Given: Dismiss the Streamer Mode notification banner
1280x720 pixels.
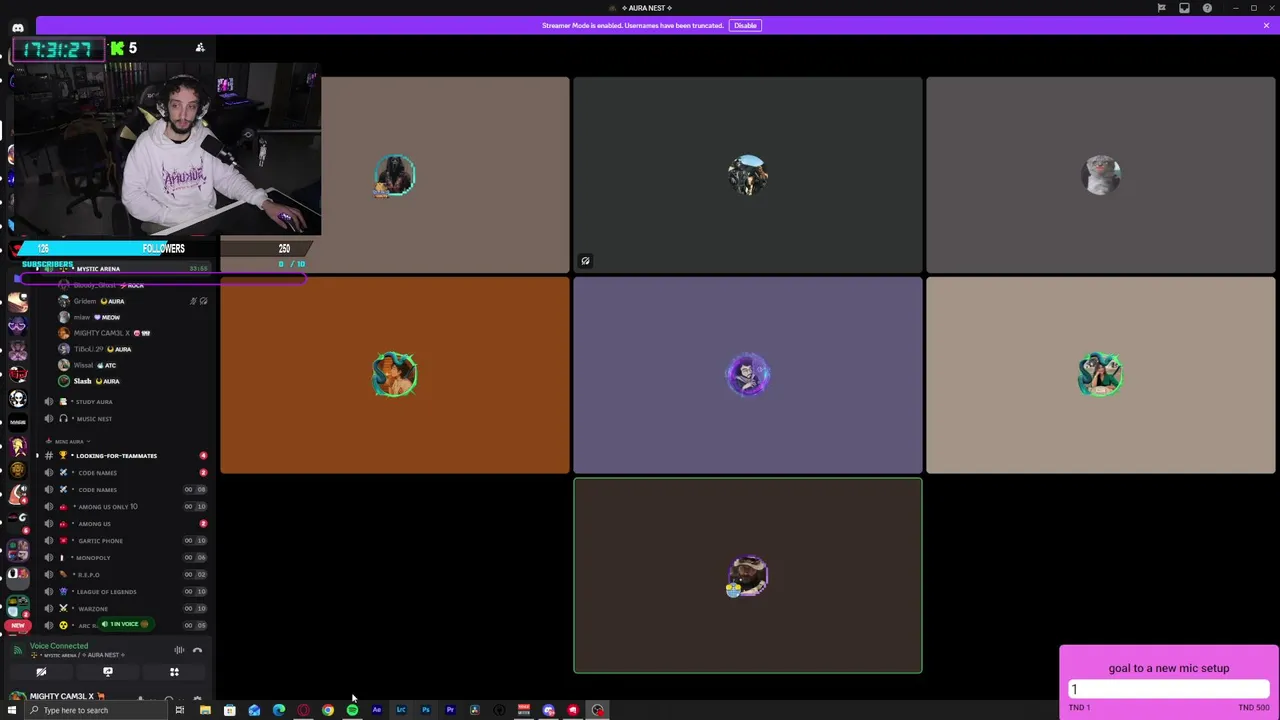Looking at the screenshot, I should point(1266,25).
